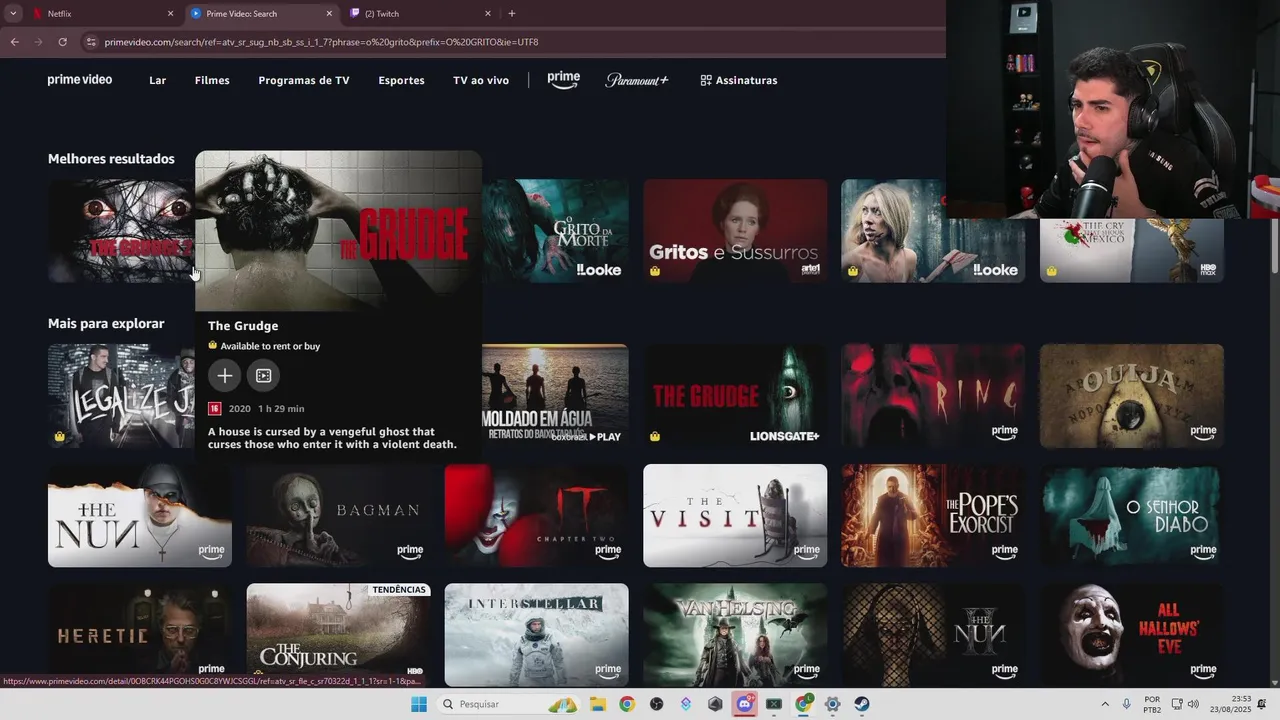Open The Pope's Exorcist thumbnail
1280x720 pixels.
pos(933,516)
